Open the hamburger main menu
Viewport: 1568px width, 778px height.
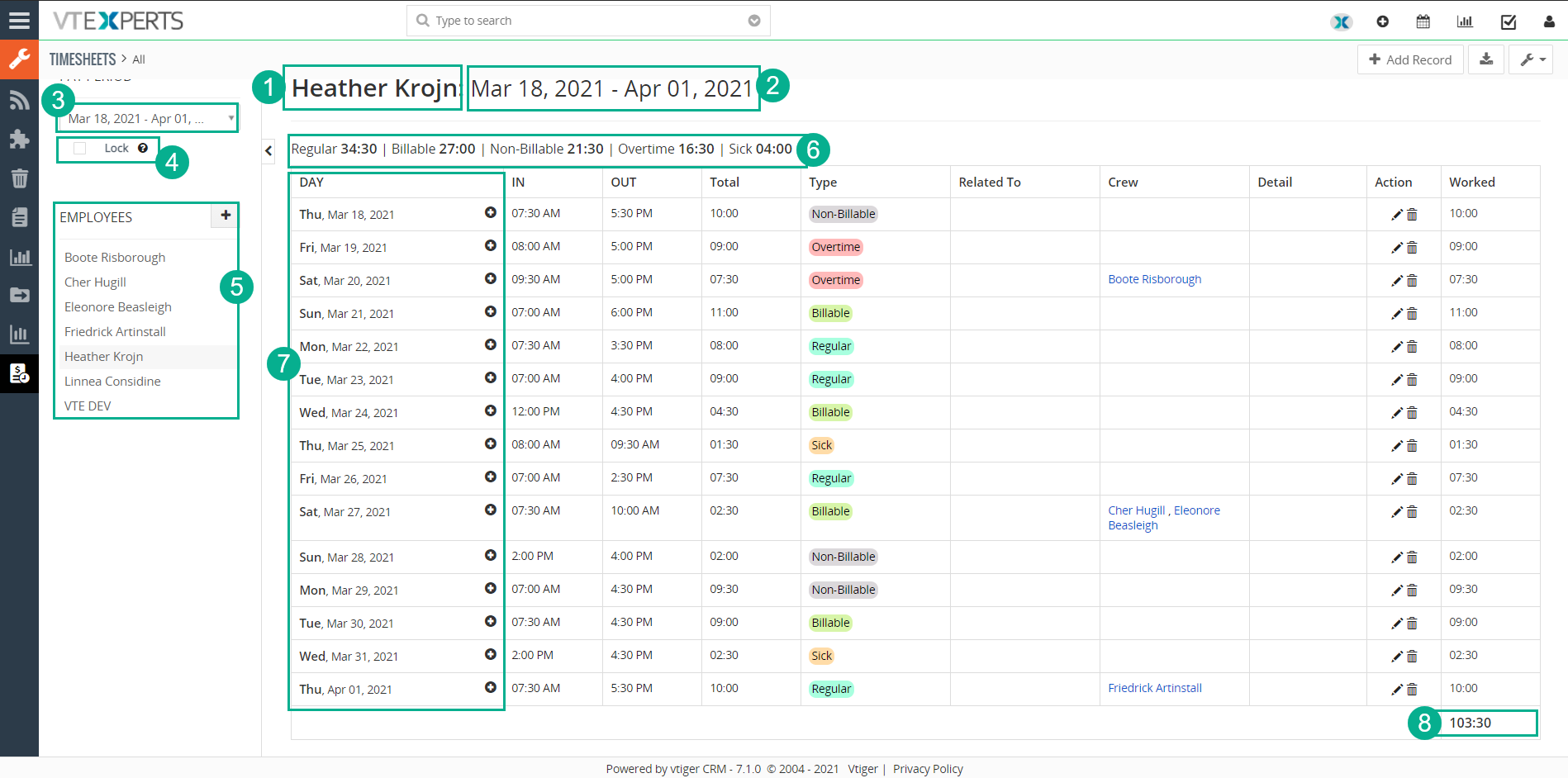point(19,21)
